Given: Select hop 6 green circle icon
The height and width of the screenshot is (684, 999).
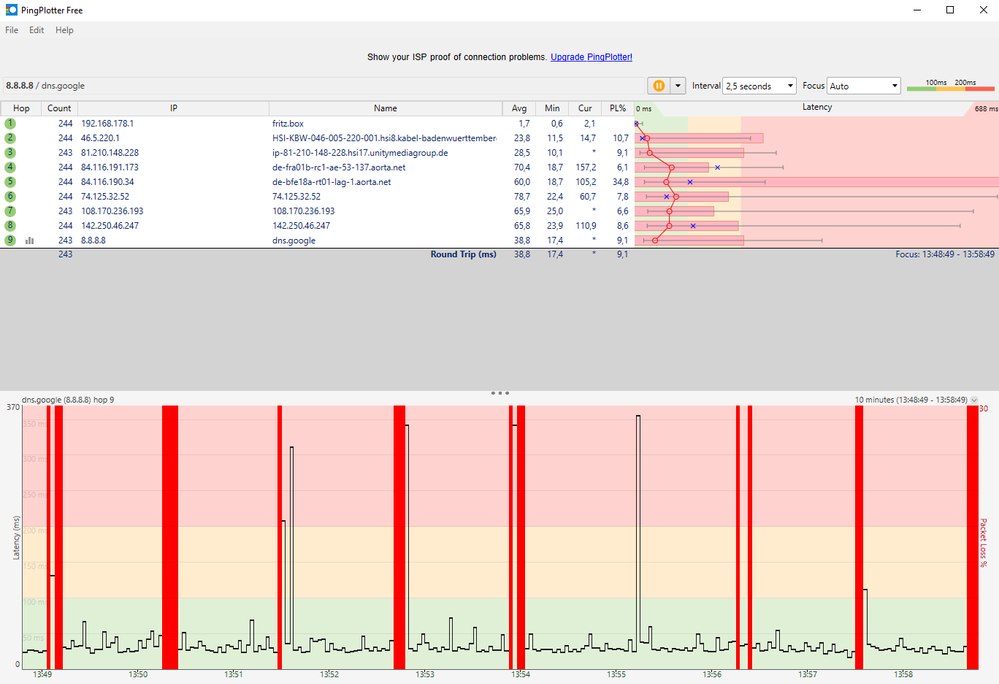Looking at the screenshot, I should (10, 197).
